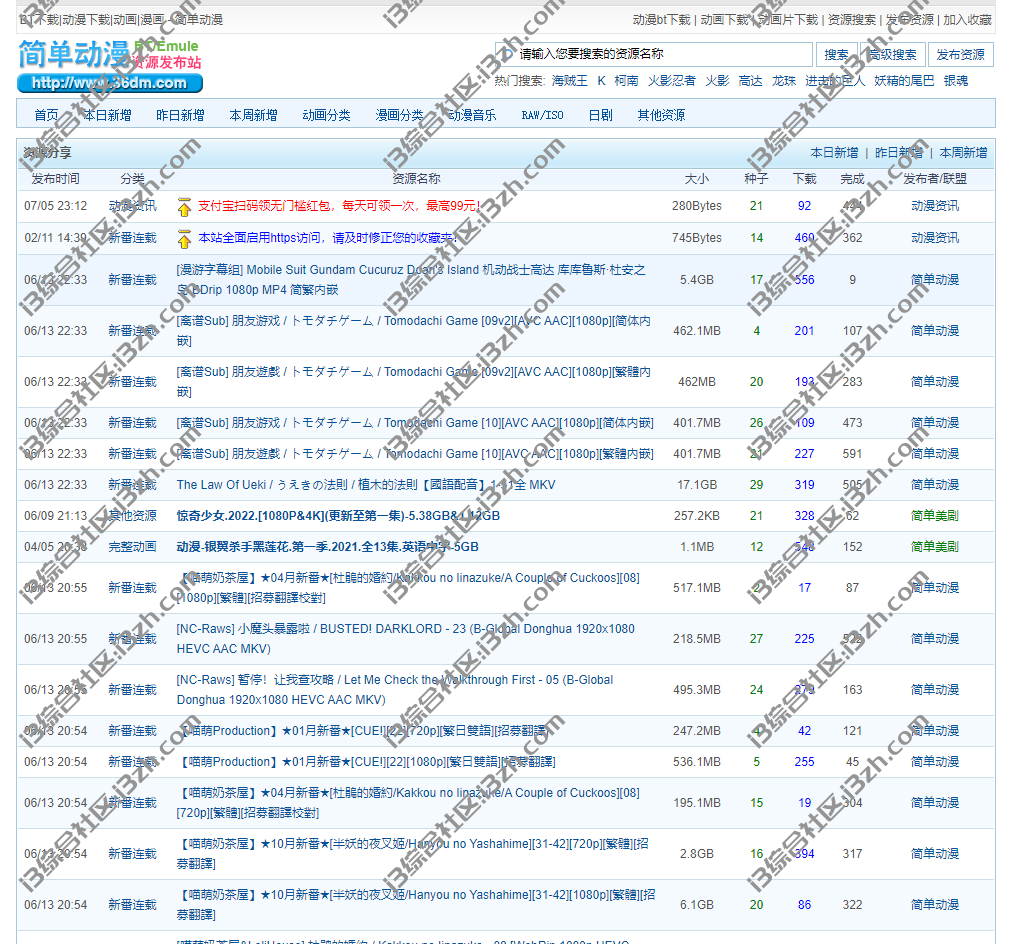Open 本周新增 in the navigation bar
Viewport: 1013px width, 944px height.
click(x=253, y=115)
